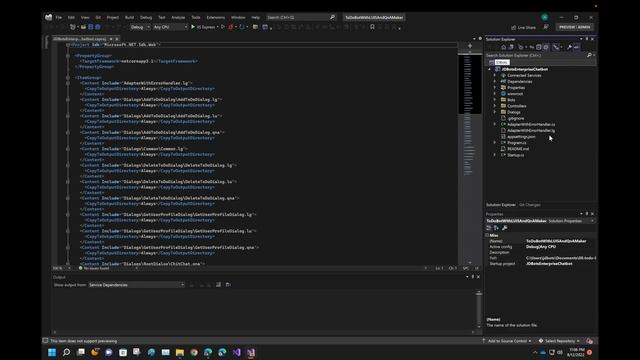Open File Explorer from the taskbar
Viewport: 640px width, 360px height.
pos(180,352)
